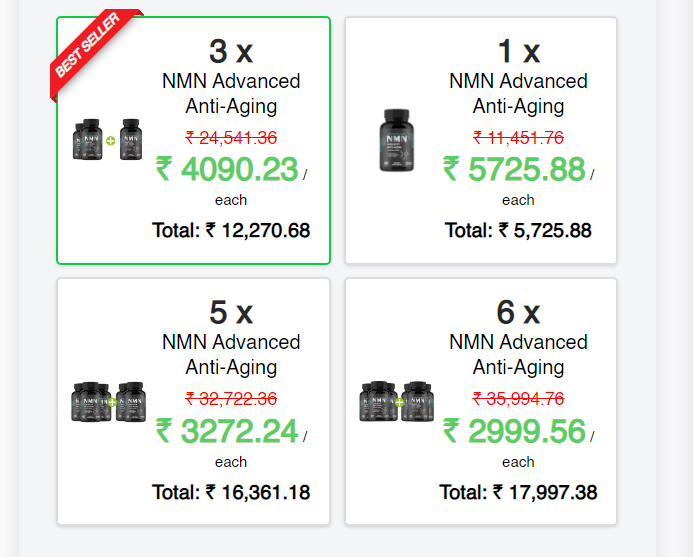Click the Best Seller ribbon badge
Screen dimensions: 694x557
tap(87, 51)
